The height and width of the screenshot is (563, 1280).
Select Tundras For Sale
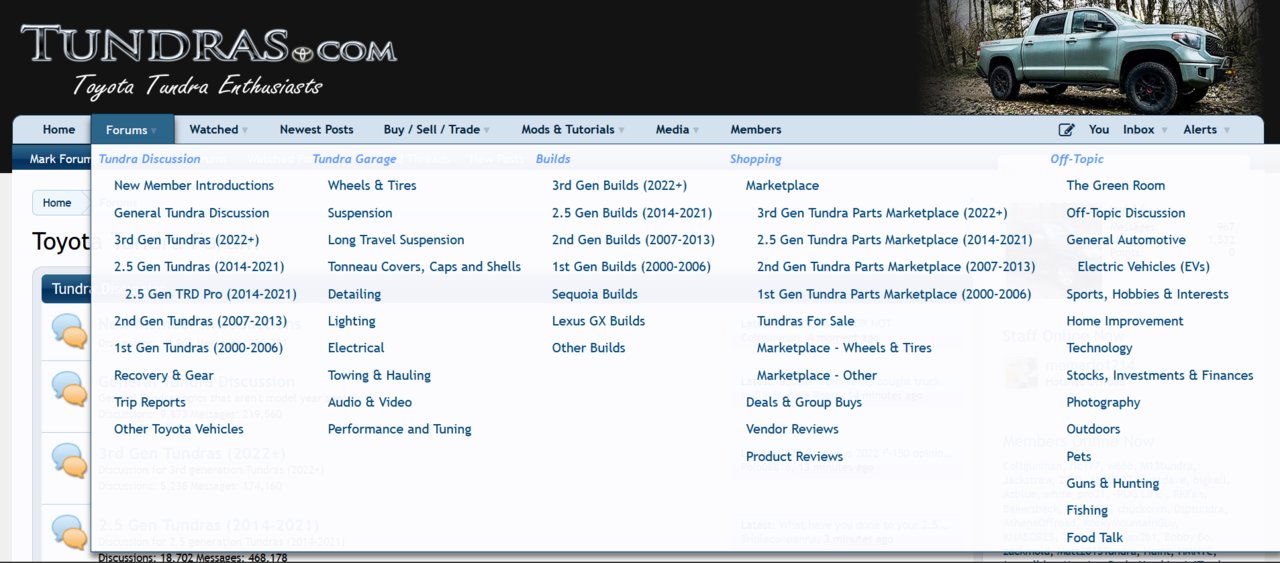point(805,321)
